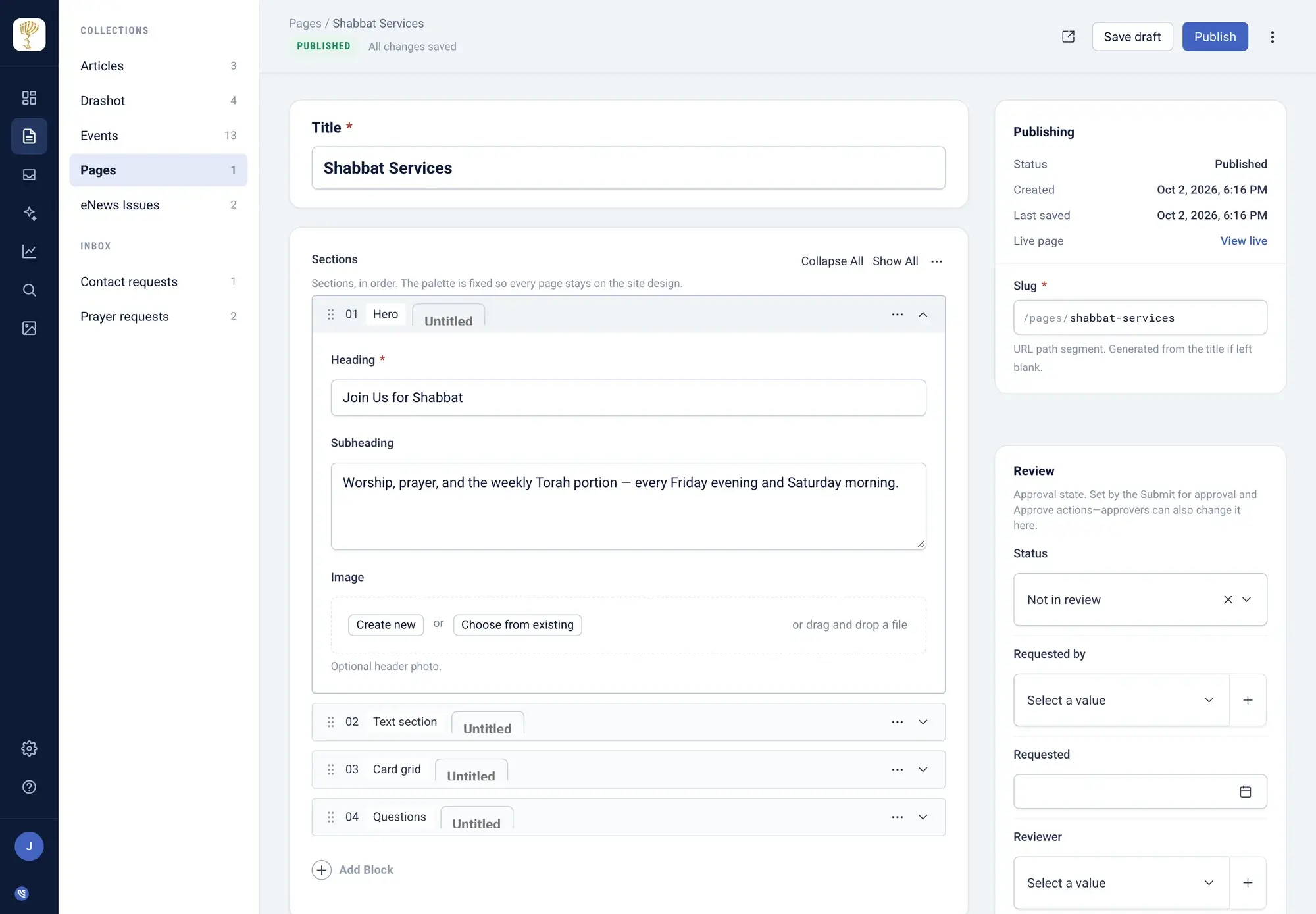Click the Heading input field
This screenshot has width=1316, height=914.
click(x=628, y=397)
